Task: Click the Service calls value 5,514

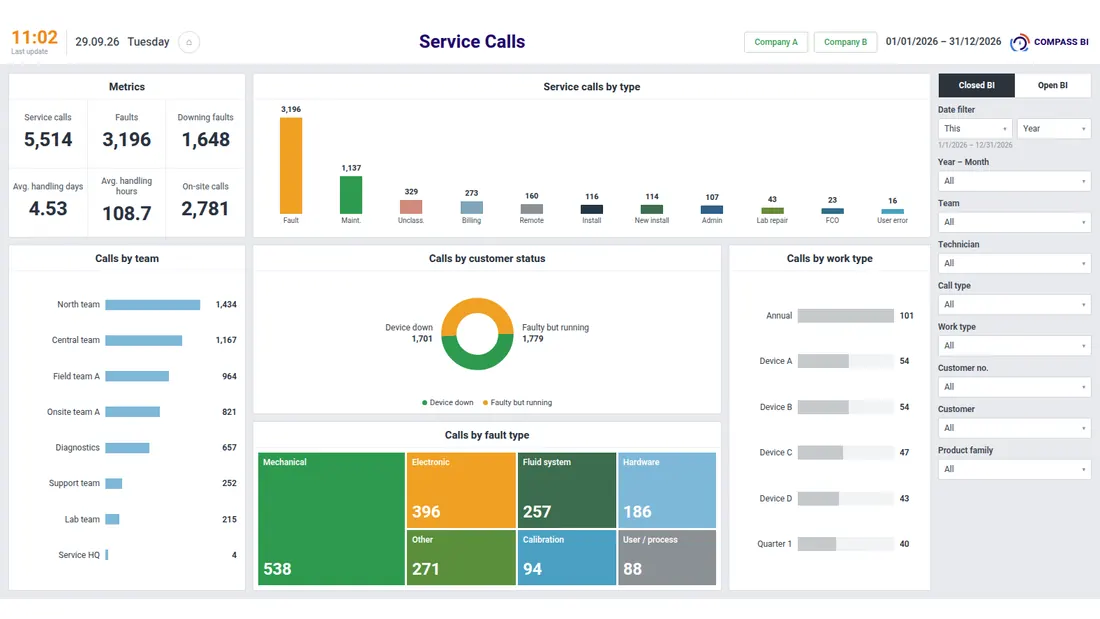Action: point(48,140)
